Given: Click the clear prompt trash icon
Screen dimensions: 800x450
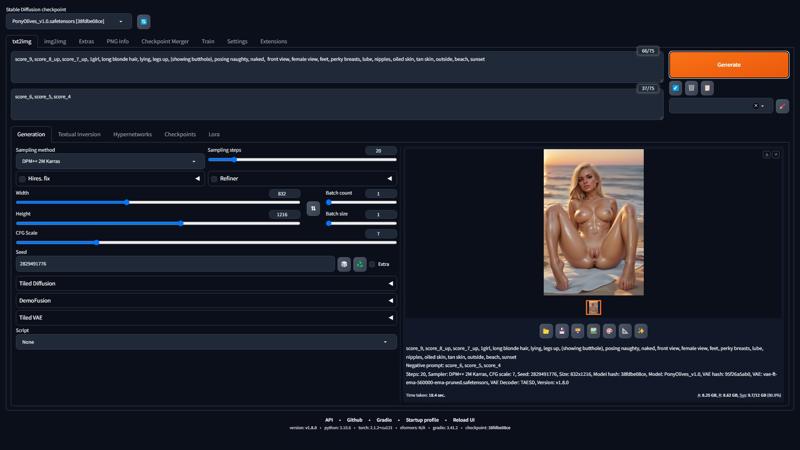Looking at the screenshot, I should click(691, 88).
